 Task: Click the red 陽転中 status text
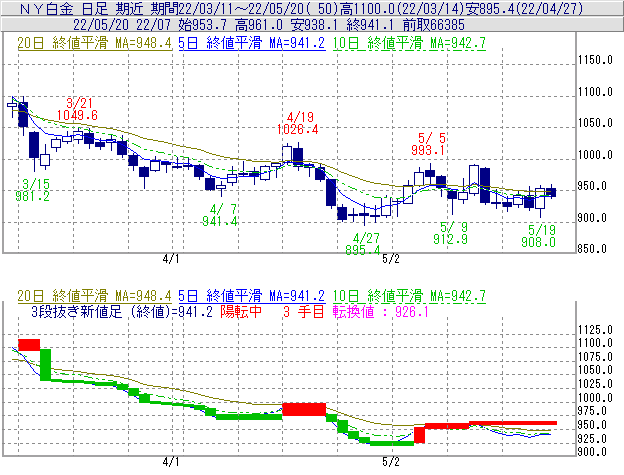coord(241,311)
